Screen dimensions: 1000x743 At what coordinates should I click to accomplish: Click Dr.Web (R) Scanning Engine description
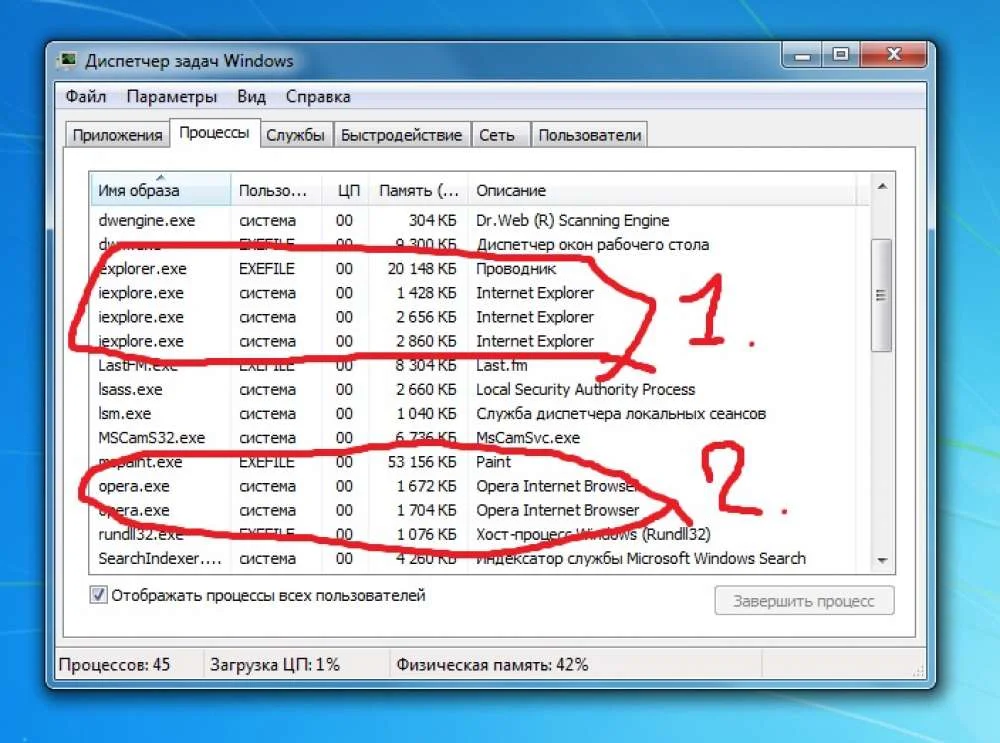coord(573,220)
